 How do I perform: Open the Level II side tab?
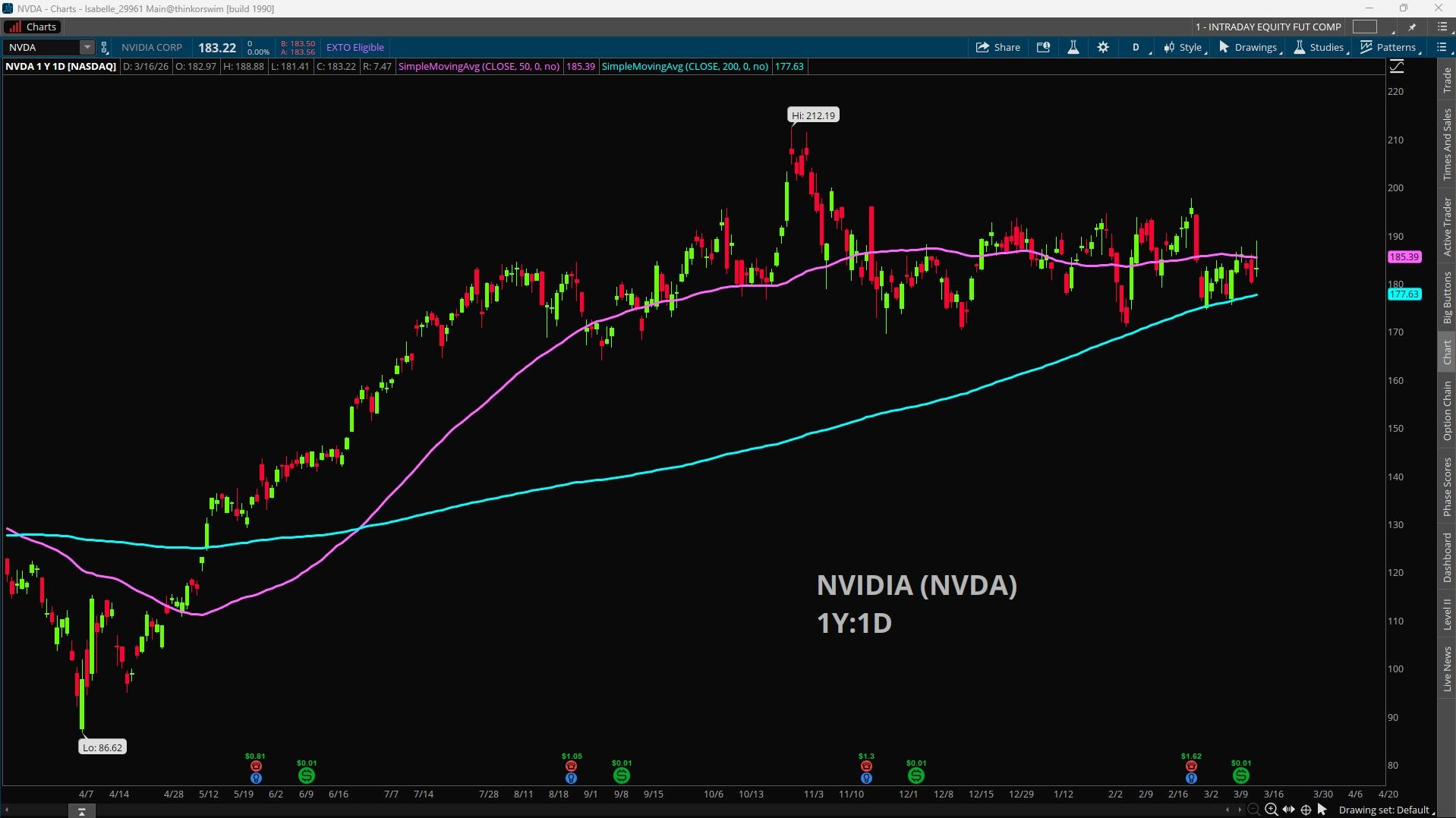pyautogui.click(x=1448, y=614)
